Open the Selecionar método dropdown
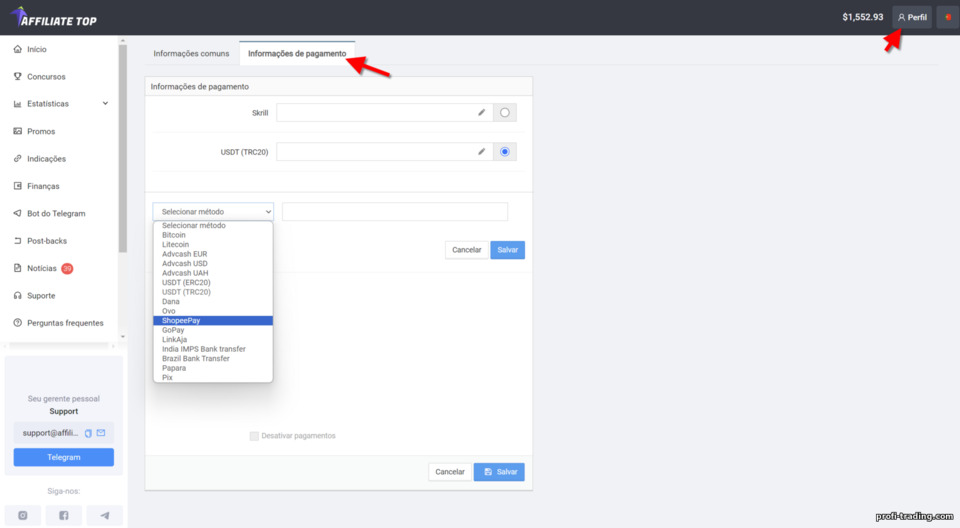Viewport: 960px width, 528px height. pyautogui.click(x=213, y=211)
